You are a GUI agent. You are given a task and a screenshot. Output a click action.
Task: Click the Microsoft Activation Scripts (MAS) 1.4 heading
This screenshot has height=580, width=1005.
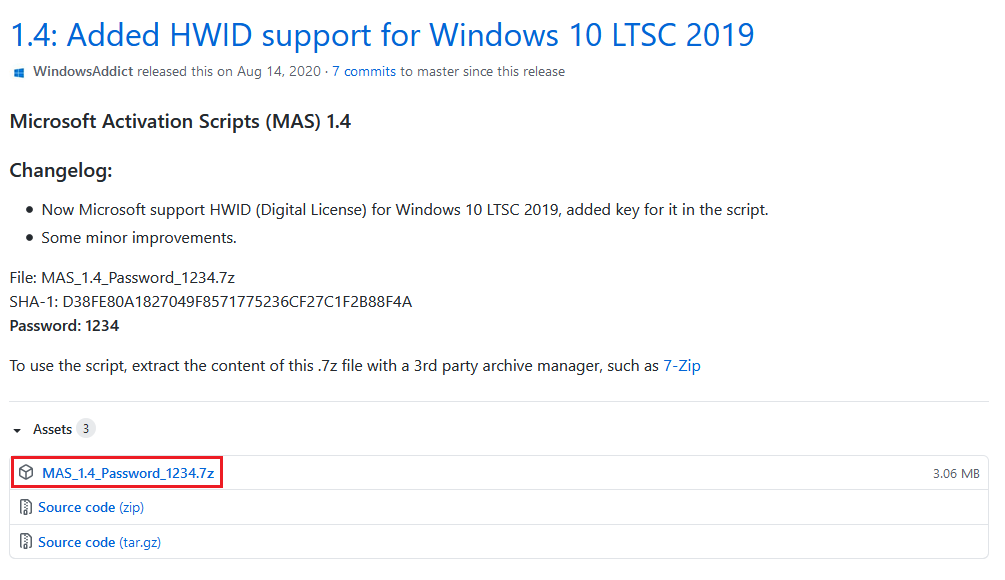click(180, 122)
